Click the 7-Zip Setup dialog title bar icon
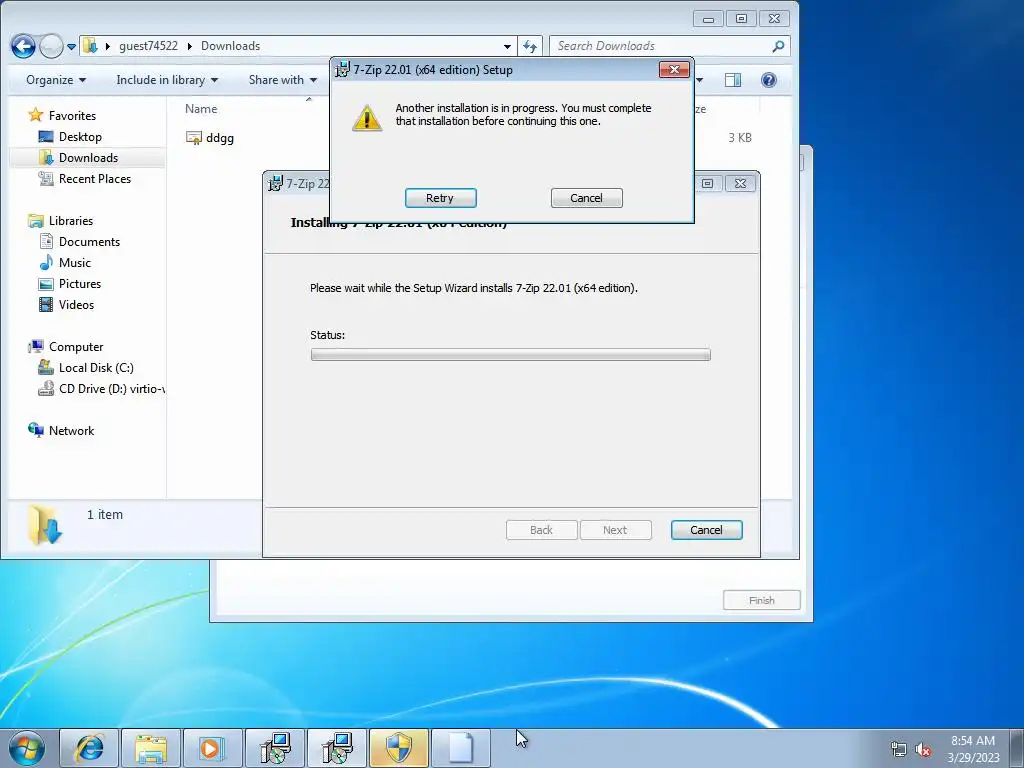This screenshot has height=768, width=1024. pyautogui.click(x=342, y=69)
